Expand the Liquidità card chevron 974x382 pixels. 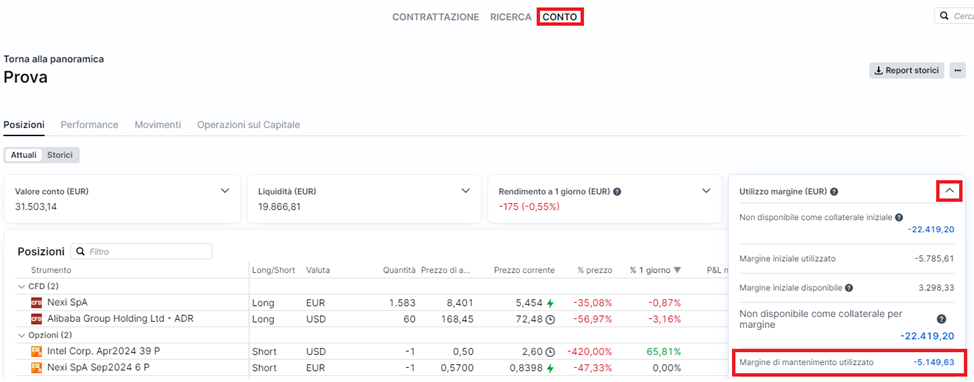tap(466, 191)
